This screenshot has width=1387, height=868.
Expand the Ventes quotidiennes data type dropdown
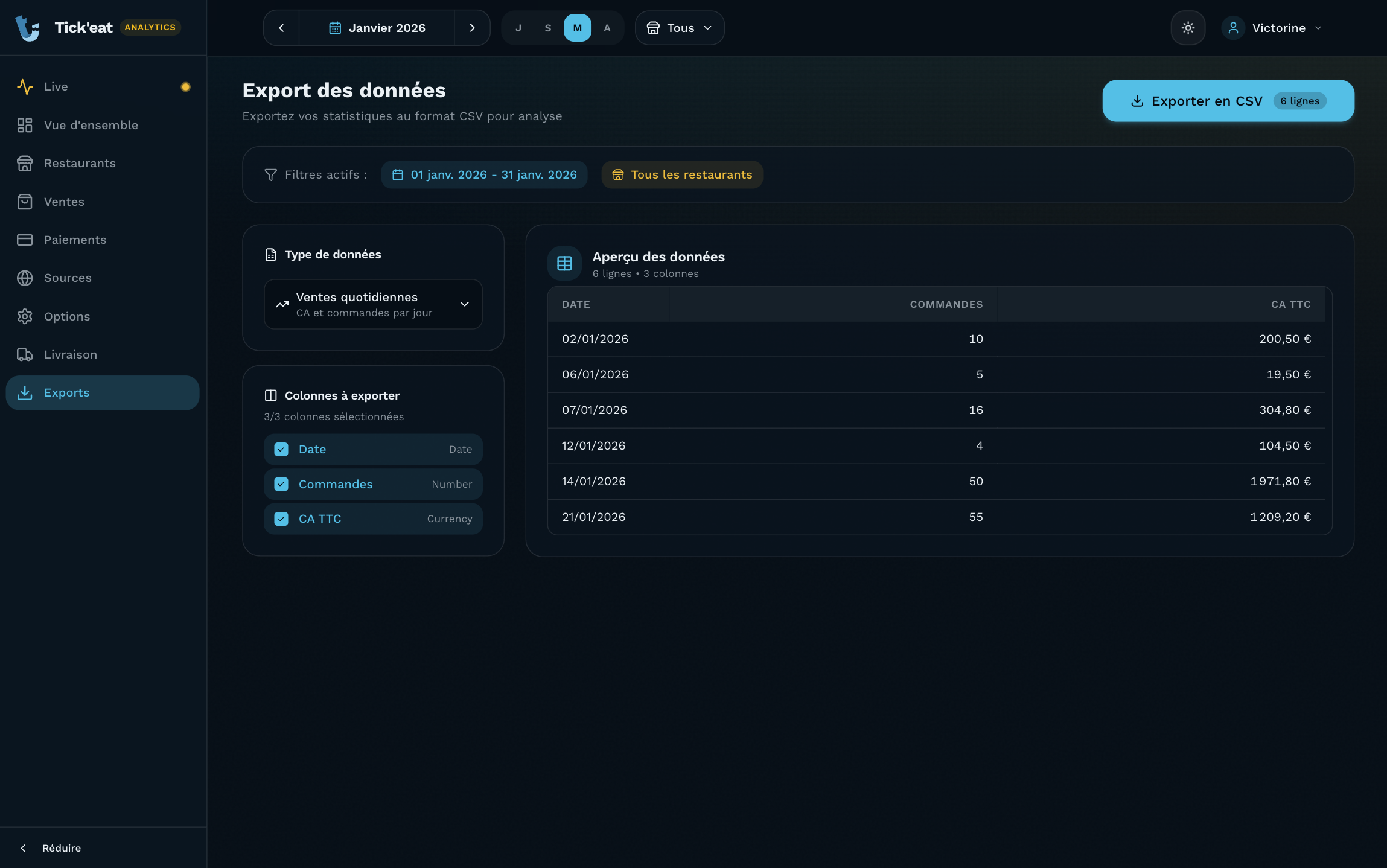[372, 304]
